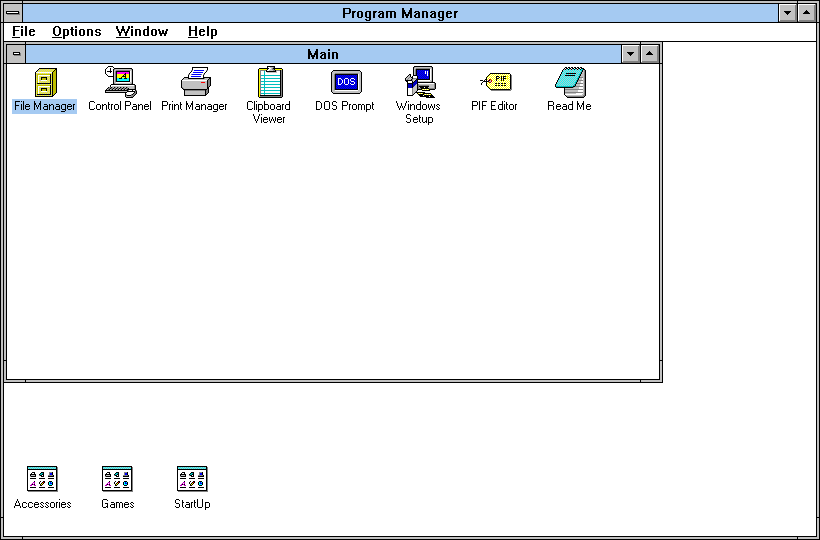Select the Read Me notepad icon
This screenshot has height=540, width=820.
pos(570,82)
